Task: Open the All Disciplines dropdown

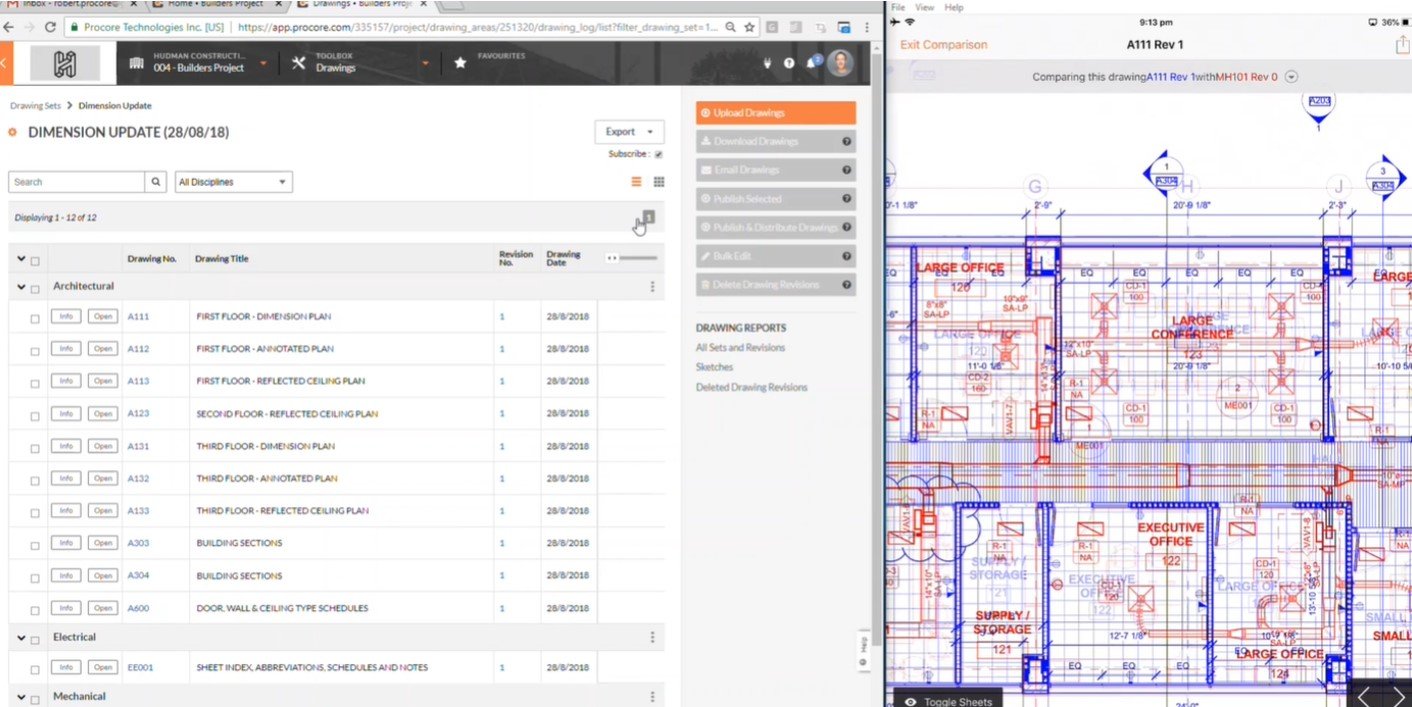Action: (x=233, y=182)
